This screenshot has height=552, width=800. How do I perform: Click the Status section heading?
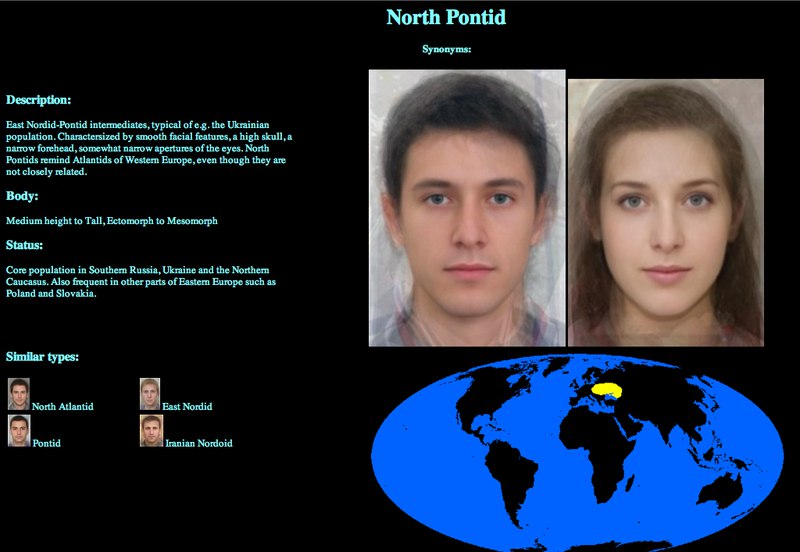point(25,245)
